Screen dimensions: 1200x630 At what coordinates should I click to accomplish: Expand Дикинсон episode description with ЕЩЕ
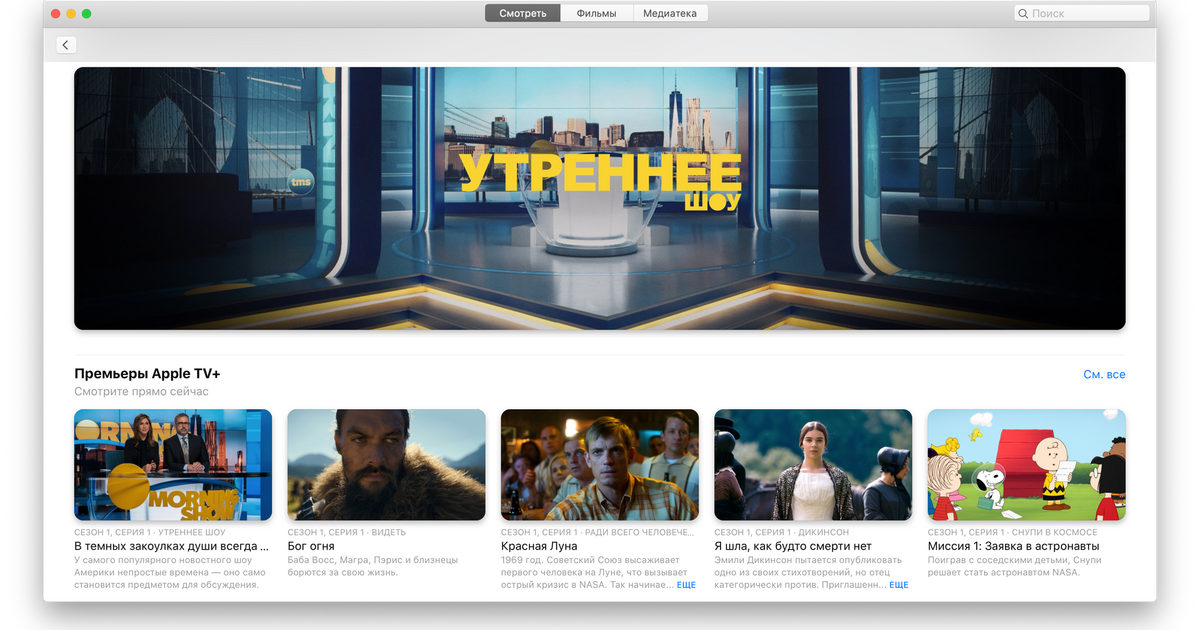coord(899,585)
